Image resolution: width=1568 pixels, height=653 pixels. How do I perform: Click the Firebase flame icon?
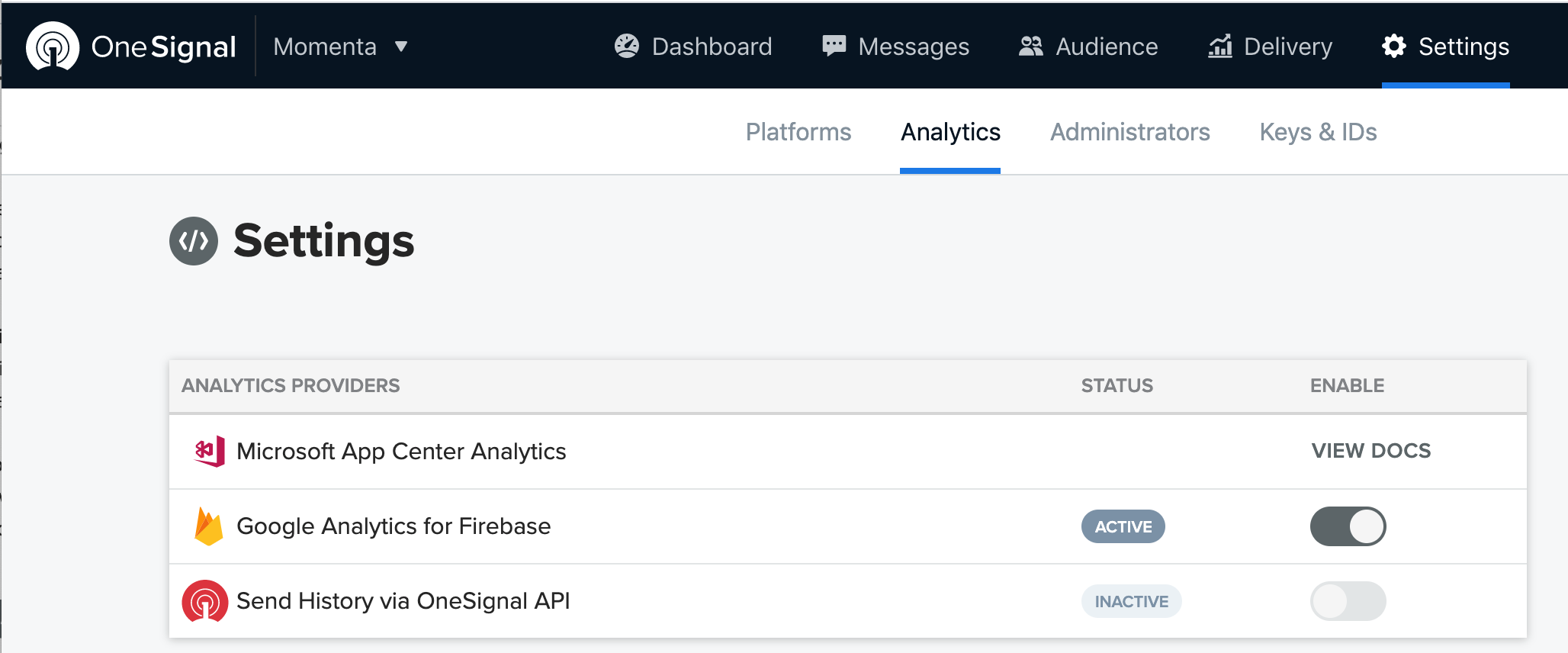pyautogui.click(x=208, y=526)
